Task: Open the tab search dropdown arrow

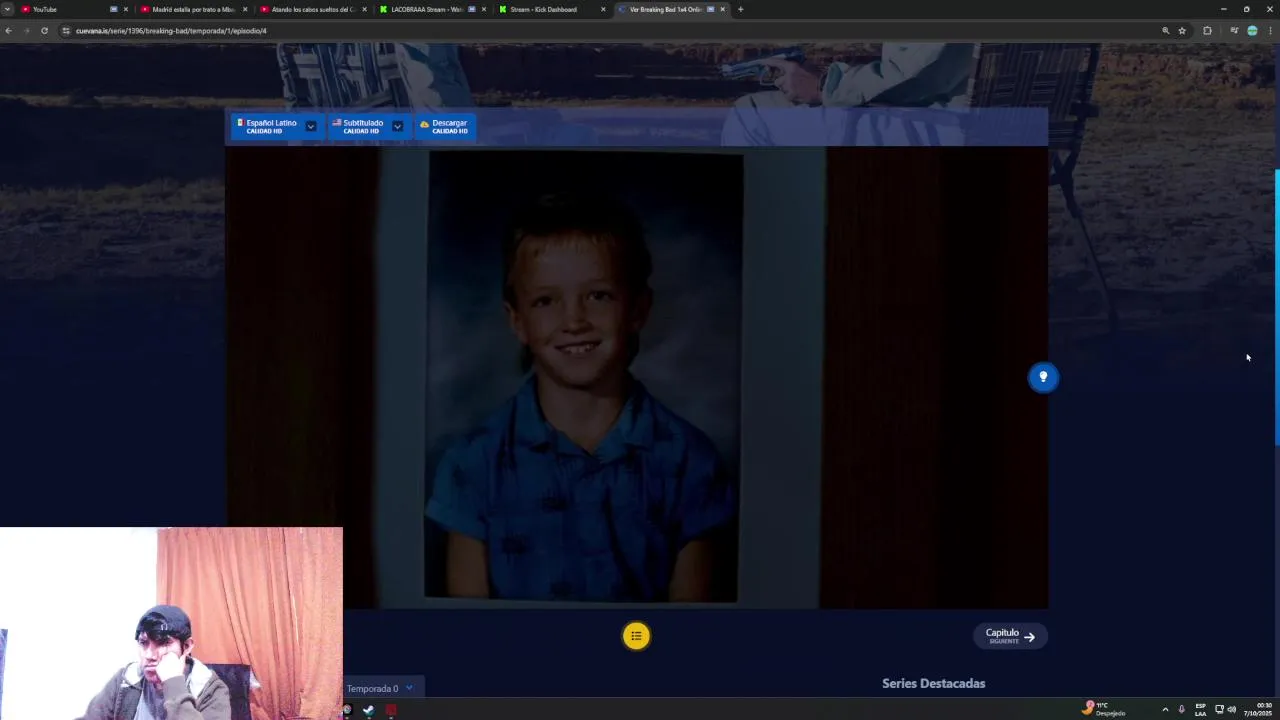Action: click(7, 9)
